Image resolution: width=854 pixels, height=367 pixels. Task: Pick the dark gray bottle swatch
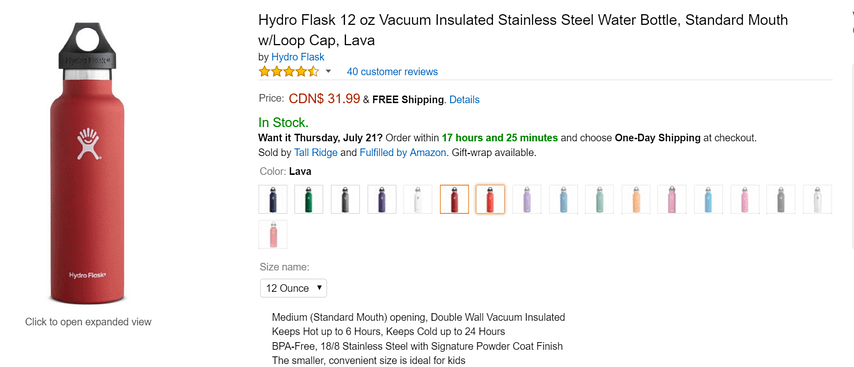point(345,199)
